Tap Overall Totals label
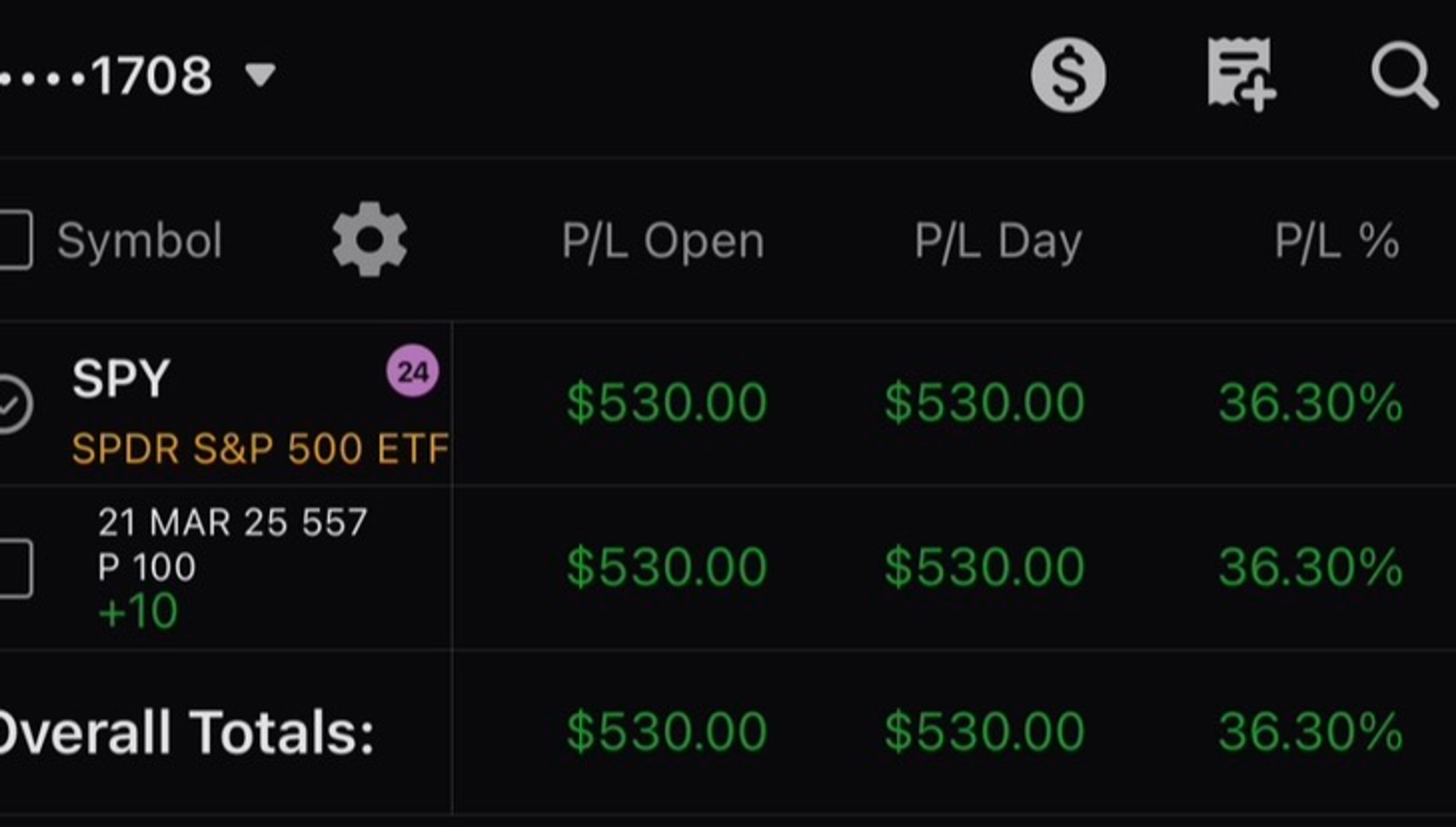The height and width of the screenshot is (827, 1456). click(187, 732)
